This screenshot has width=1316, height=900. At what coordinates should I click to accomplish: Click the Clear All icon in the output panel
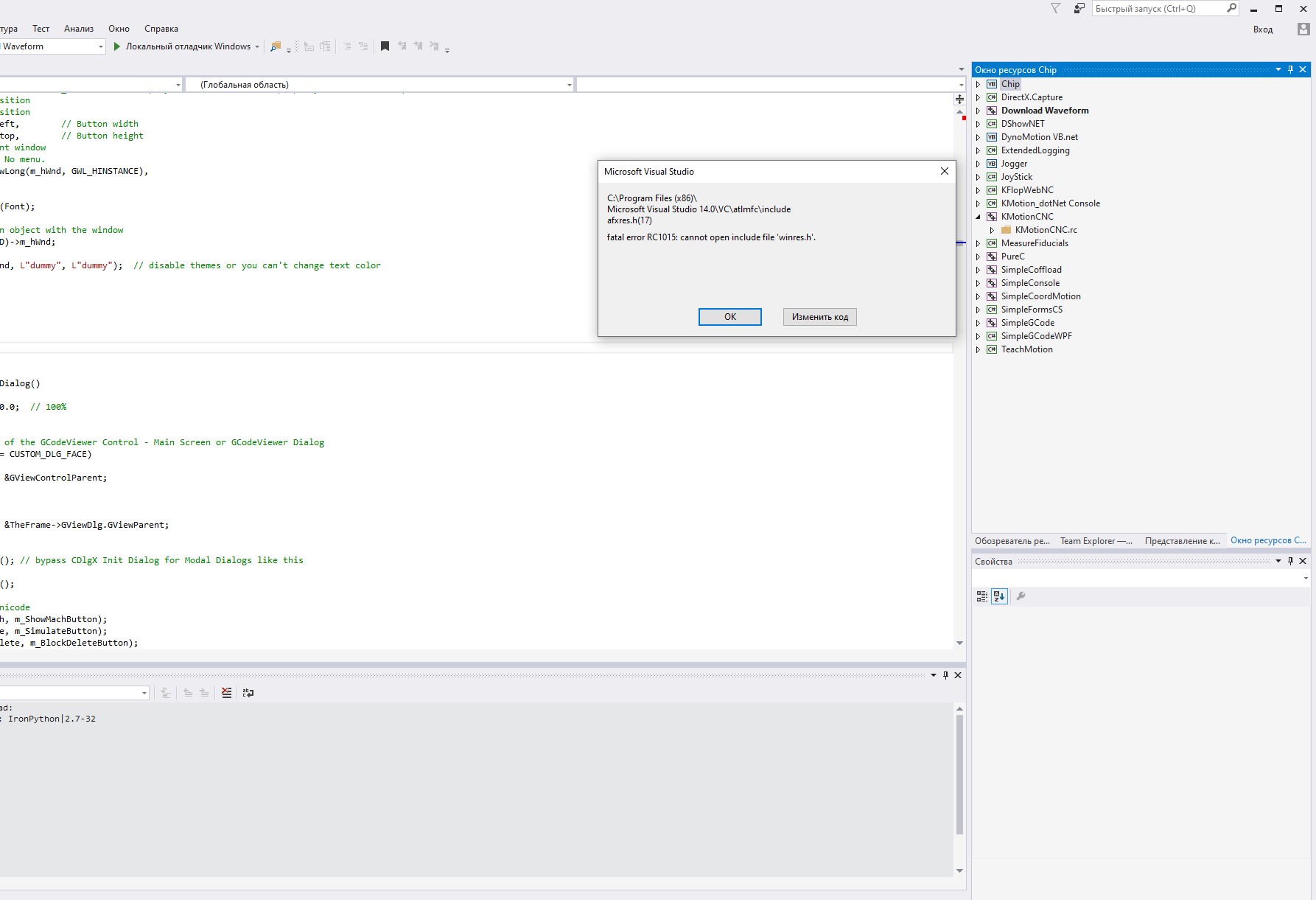click(226, 693)
